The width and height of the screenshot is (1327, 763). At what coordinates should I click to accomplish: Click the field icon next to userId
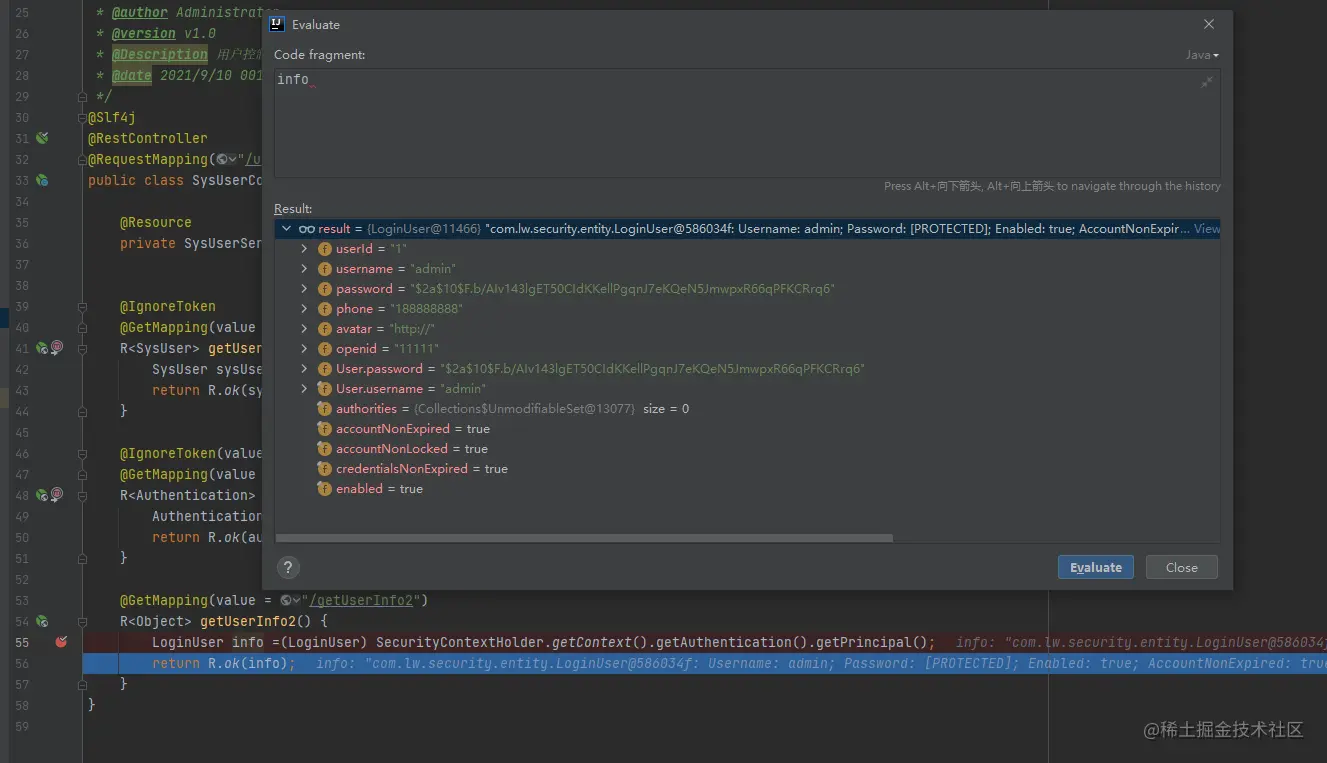coord(324,249)
